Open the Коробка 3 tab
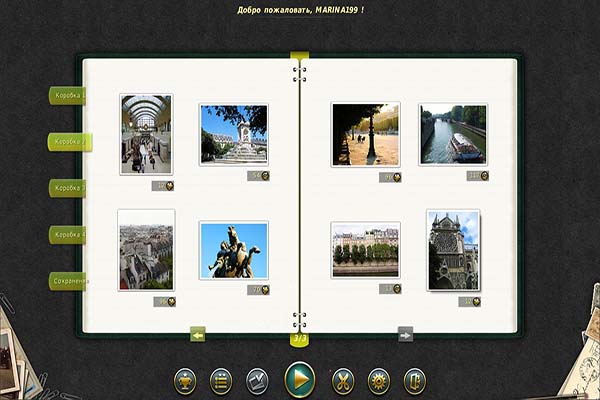The width and height of the screenshot is (600, 400). tap(68, 188)
